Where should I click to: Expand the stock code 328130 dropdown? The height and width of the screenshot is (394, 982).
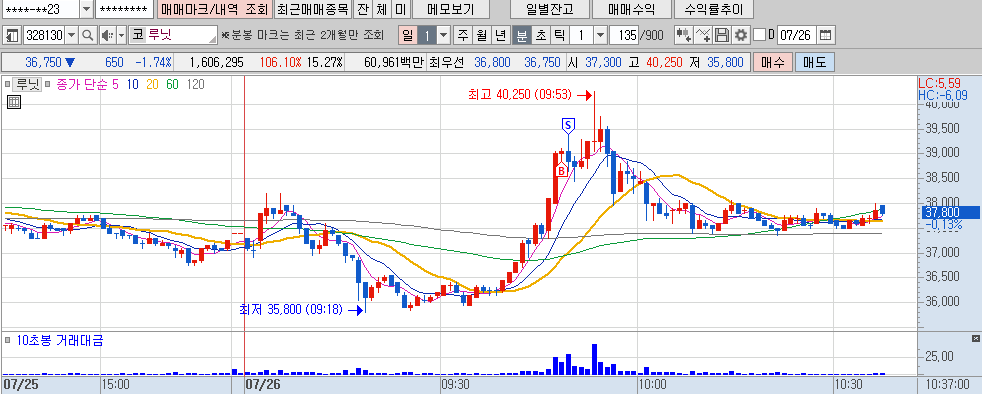point(71,35)
